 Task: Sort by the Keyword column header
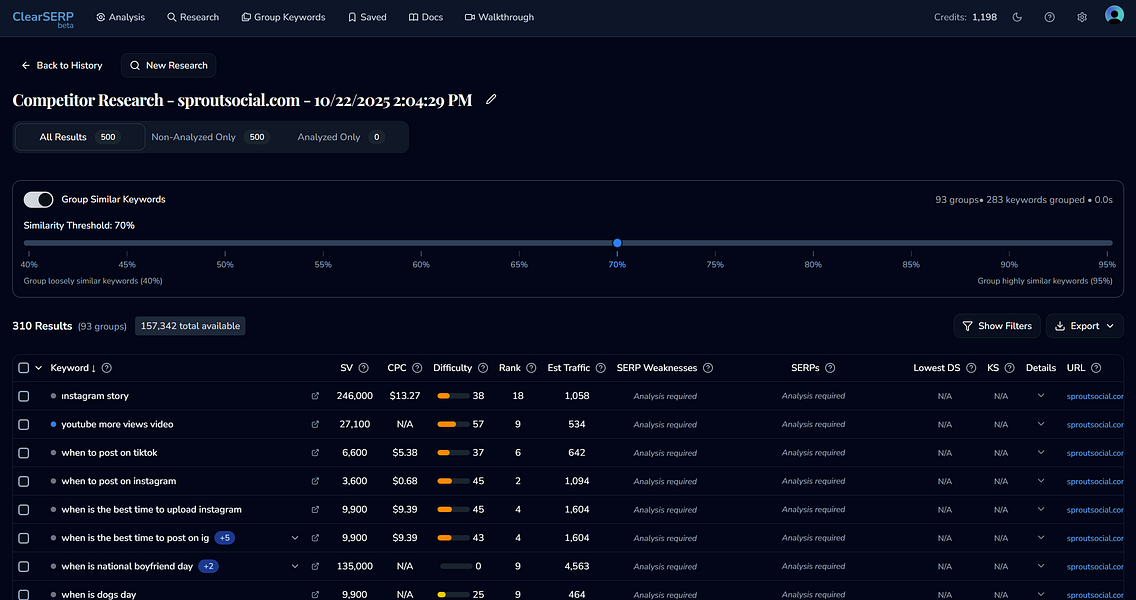click(72, 368)
